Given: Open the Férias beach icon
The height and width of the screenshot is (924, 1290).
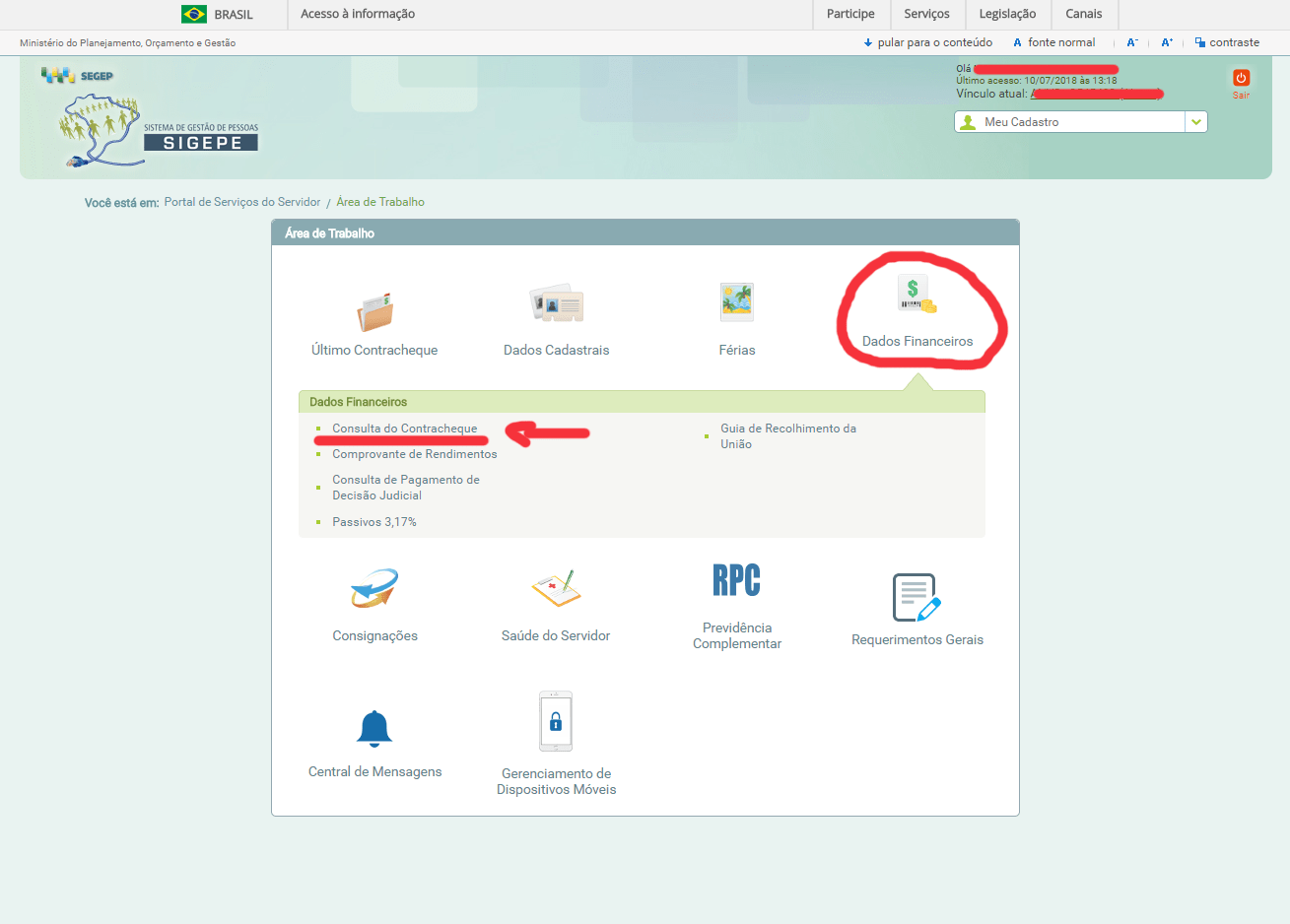Looking at the screenshot, I should [736, 302].
